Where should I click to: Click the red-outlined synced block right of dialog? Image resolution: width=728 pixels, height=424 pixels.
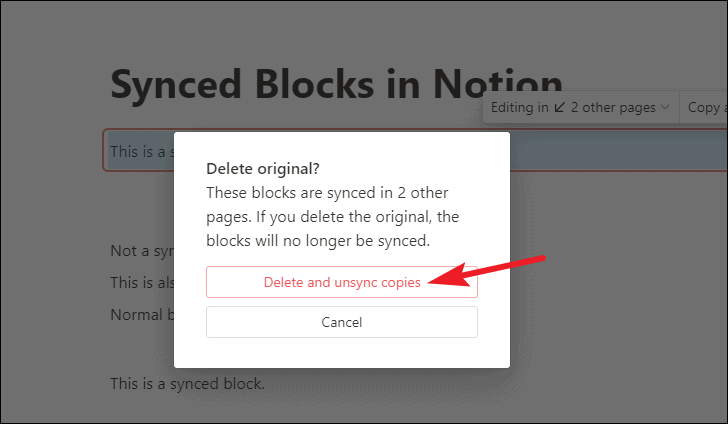(618, 151)
